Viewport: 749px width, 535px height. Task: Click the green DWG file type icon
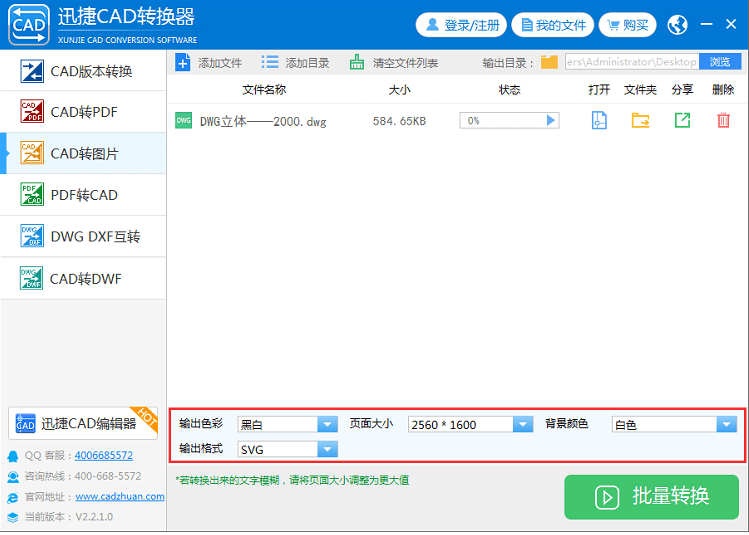[x=183, y=120]
